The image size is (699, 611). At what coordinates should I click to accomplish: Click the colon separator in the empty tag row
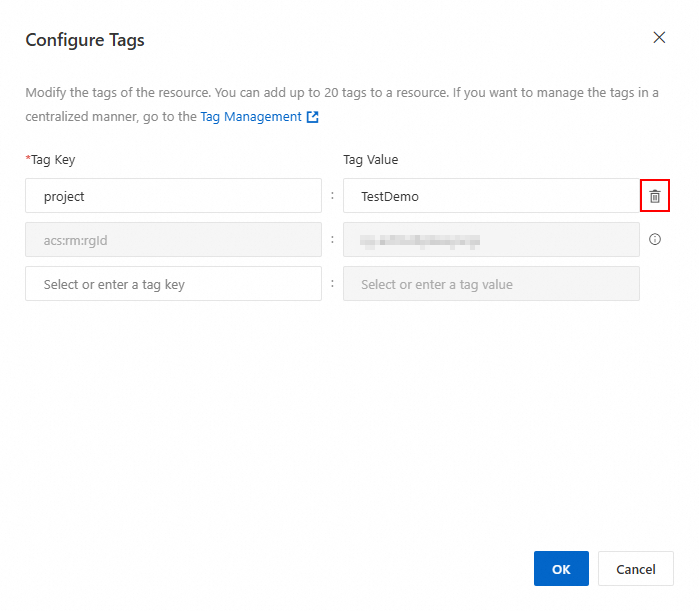coord(332,284)
